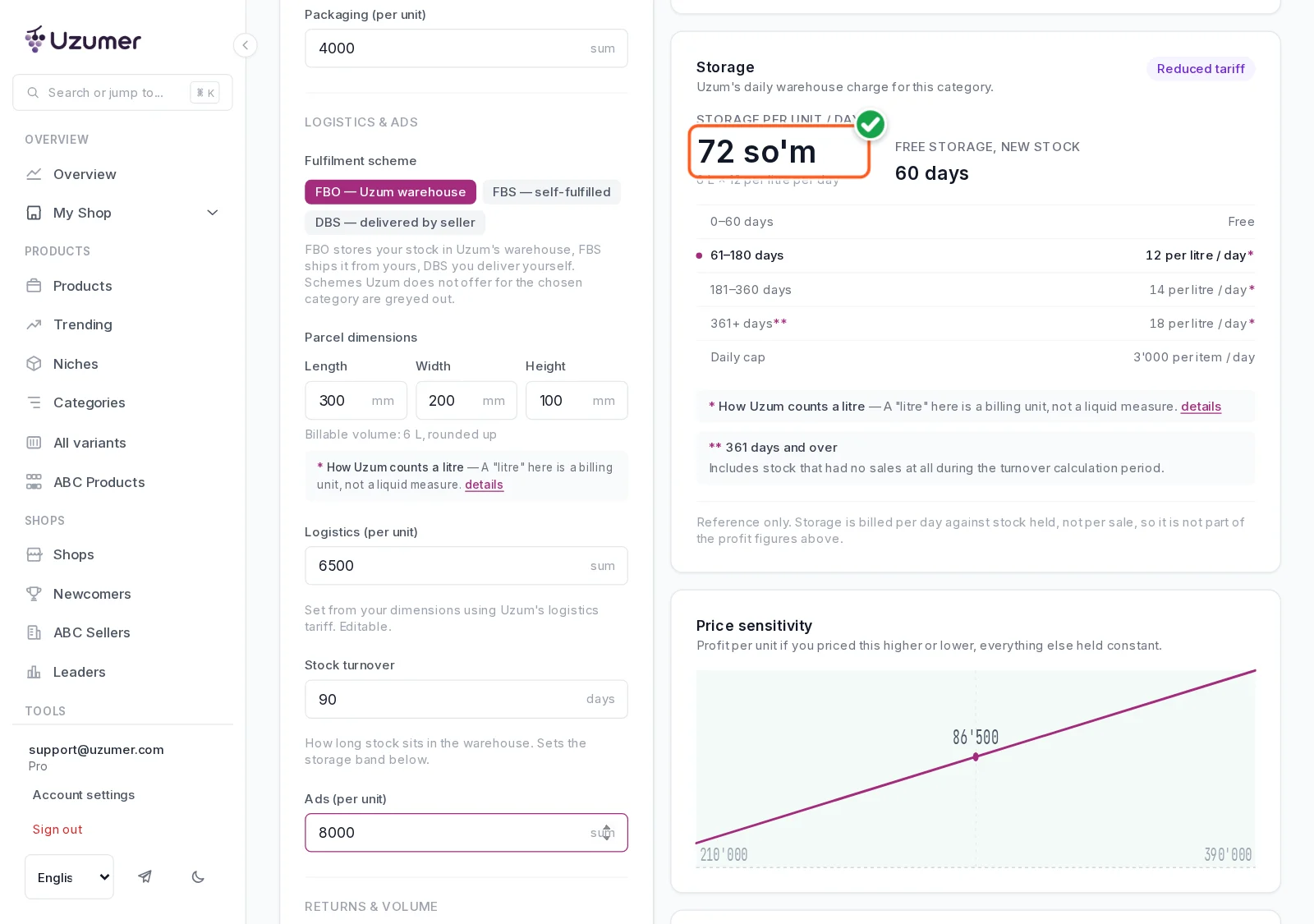This screenshot has width=1314, height=924.
Task: Click the Newcomers trophy icon
Action: pos(34,594)
